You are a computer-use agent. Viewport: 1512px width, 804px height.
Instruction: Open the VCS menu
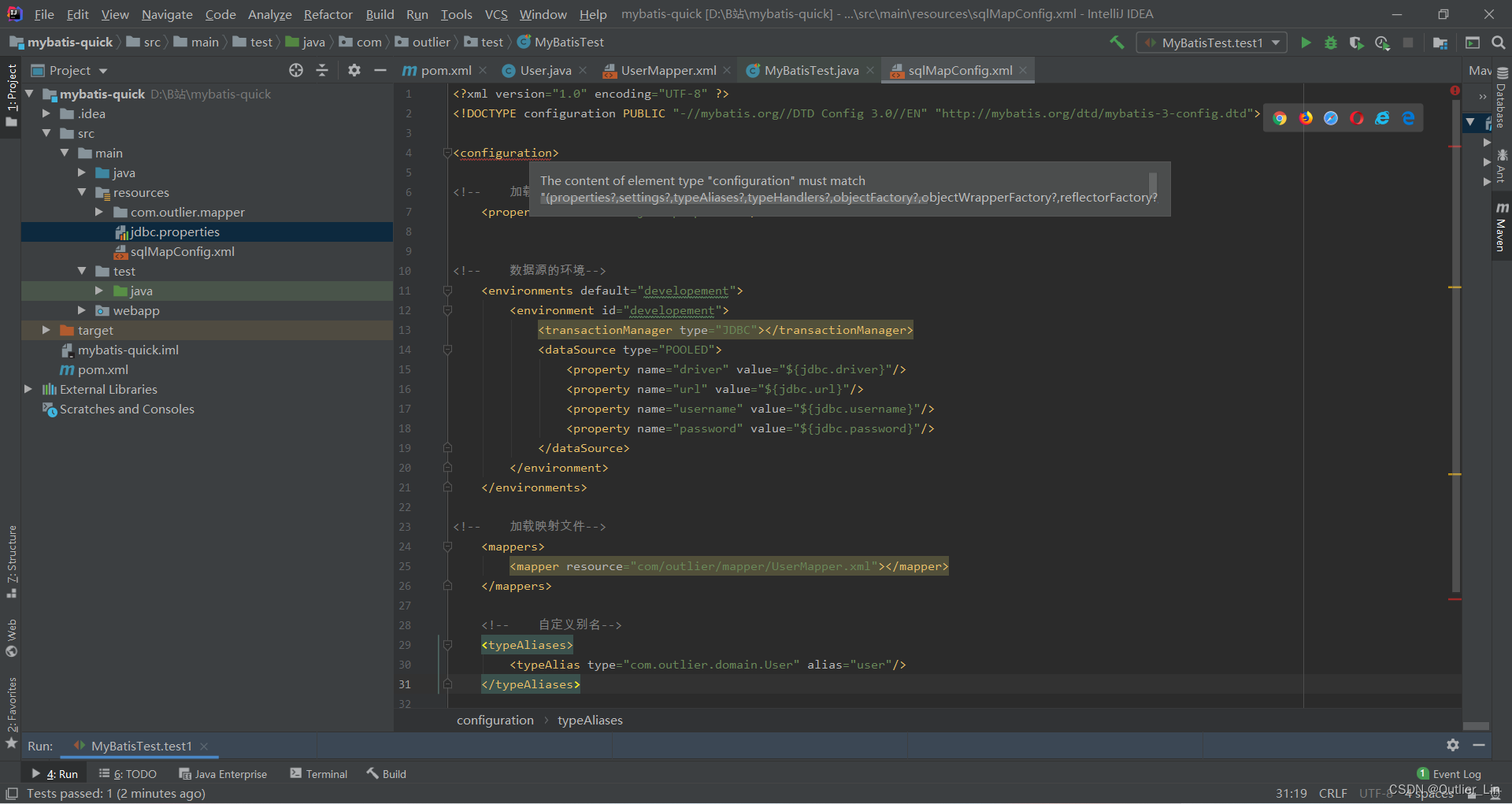click(x=496, y=14)
